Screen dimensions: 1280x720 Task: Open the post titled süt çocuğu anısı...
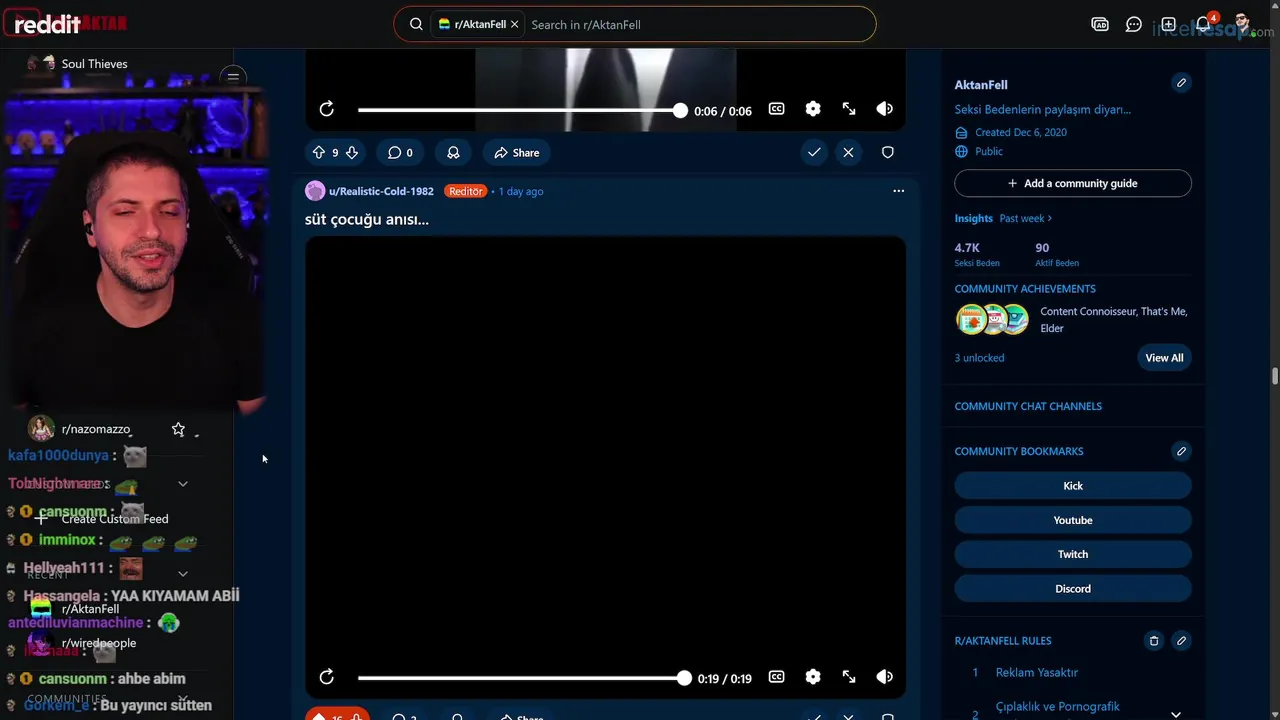pyautogui.click(x=367, y=219)
